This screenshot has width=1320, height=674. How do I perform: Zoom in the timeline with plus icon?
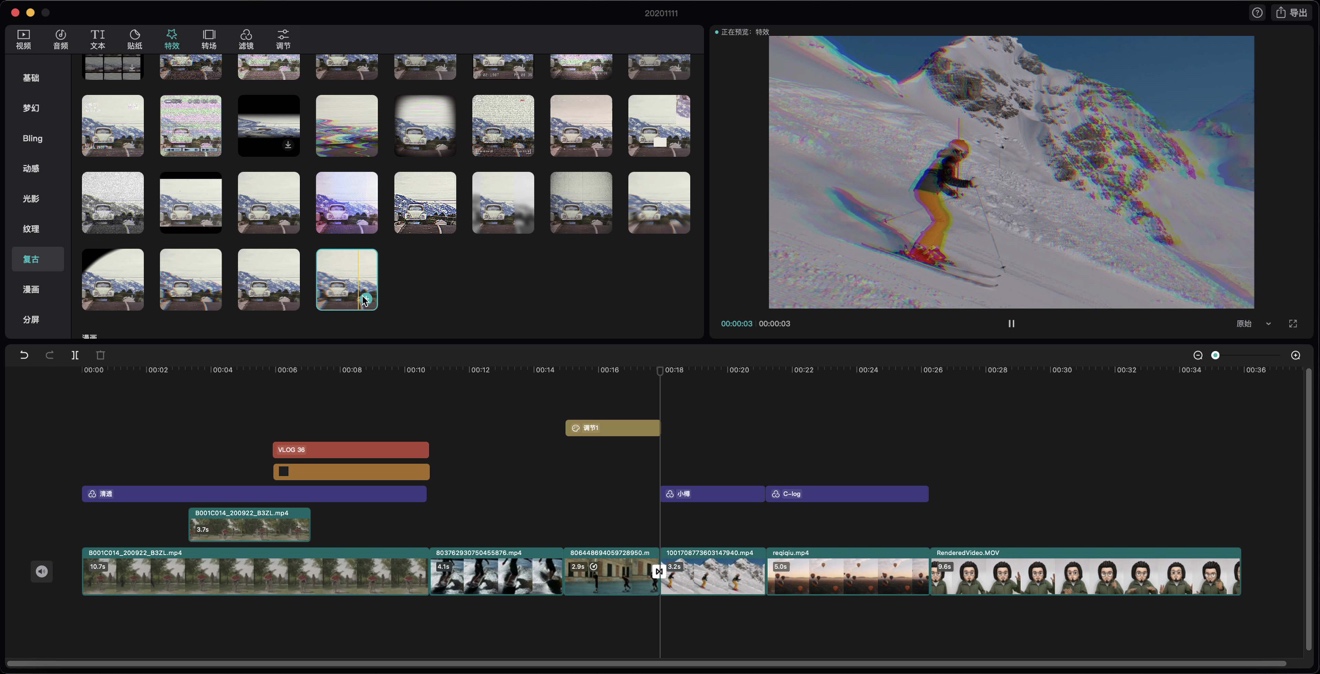[1295, 355]
